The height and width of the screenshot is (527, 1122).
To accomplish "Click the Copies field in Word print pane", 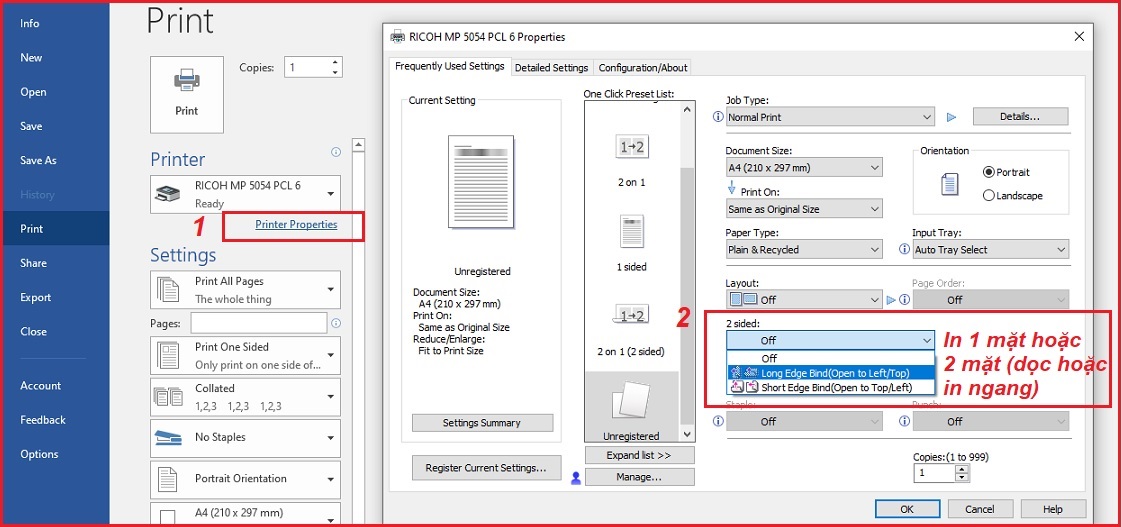I will (306, 68).
